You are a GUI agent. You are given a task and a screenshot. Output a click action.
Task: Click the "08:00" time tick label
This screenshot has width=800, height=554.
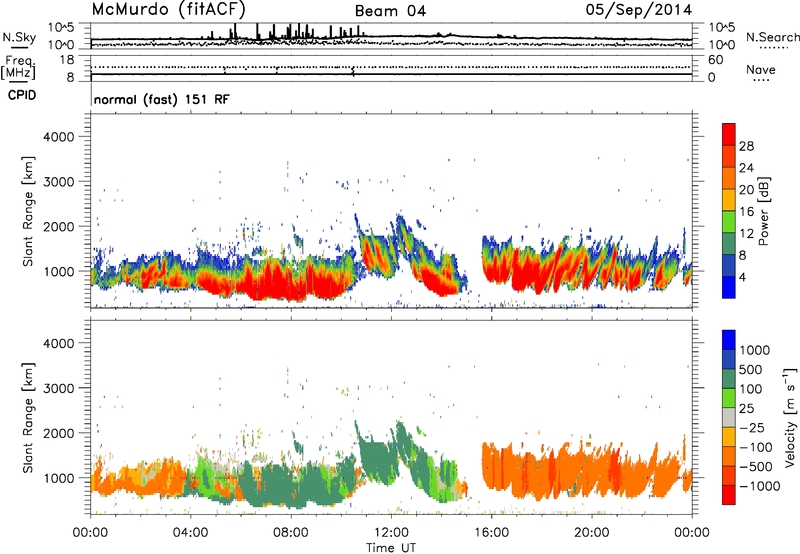pos(290,533)
